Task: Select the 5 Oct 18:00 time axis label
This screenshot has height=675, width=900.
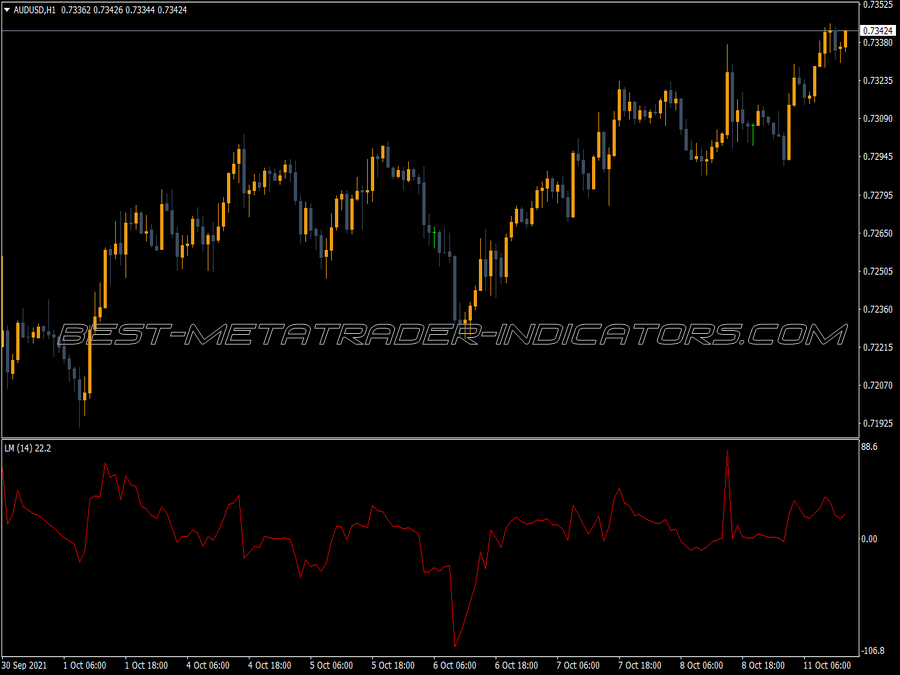Action: click(x=393, y=665)
